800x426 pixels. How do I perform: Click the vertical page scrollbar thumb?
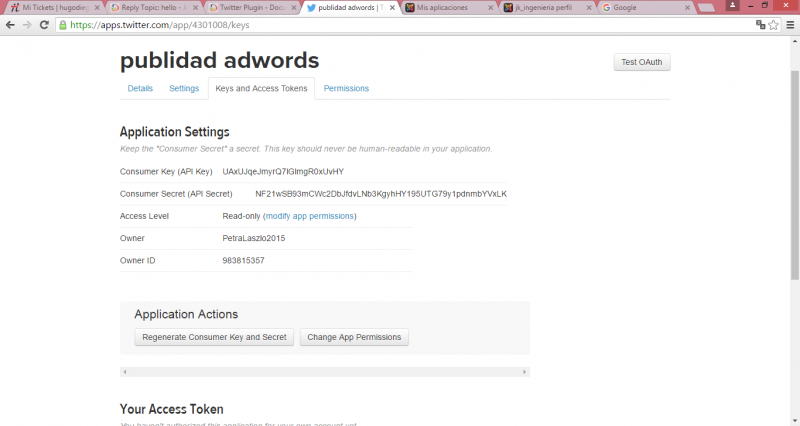coord(795,175)
